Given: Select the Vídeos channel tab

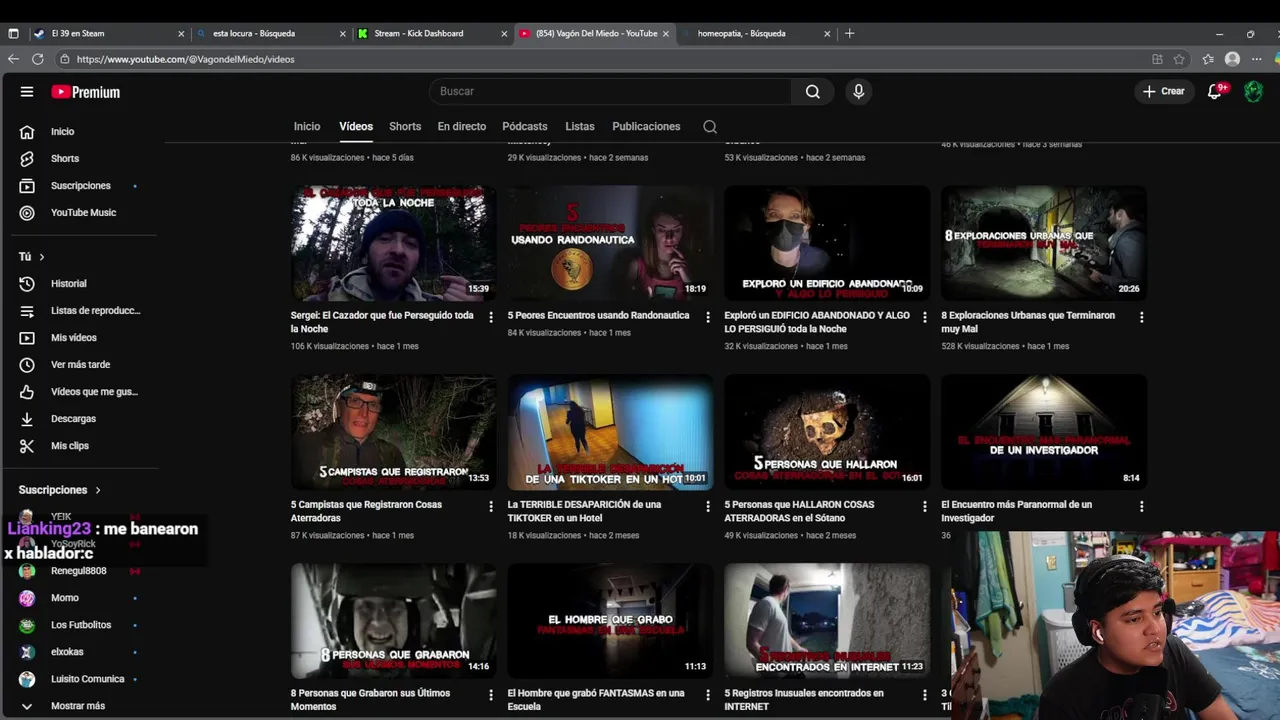Looking at the screenshot, I should pyautogui.click(x=356, y=127).
